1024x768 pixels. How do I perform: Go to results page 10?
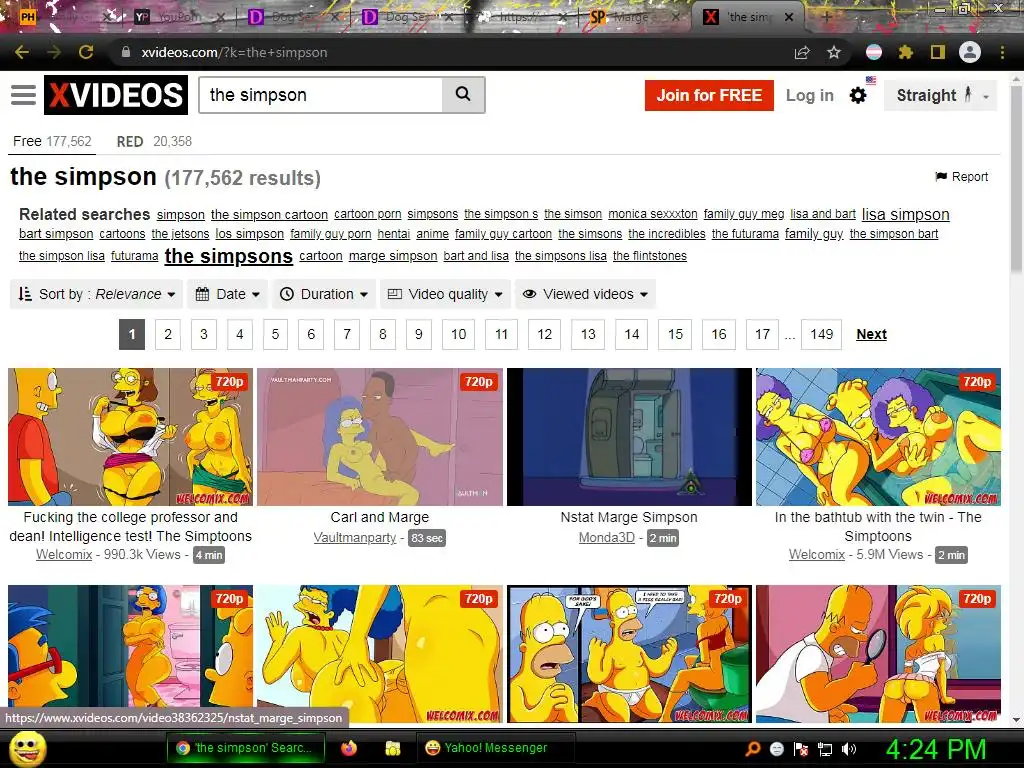[458, 334]
